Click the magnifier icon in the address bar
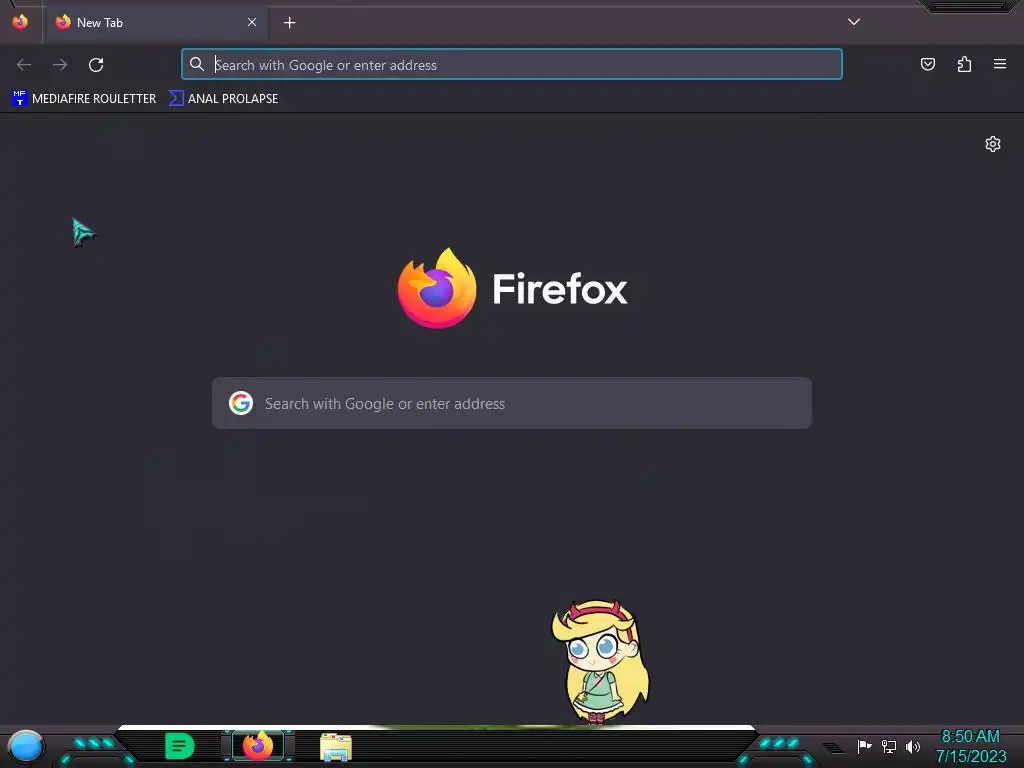Screen dimensions: 1024x768 pyautogui.click(x=197, y=64)
